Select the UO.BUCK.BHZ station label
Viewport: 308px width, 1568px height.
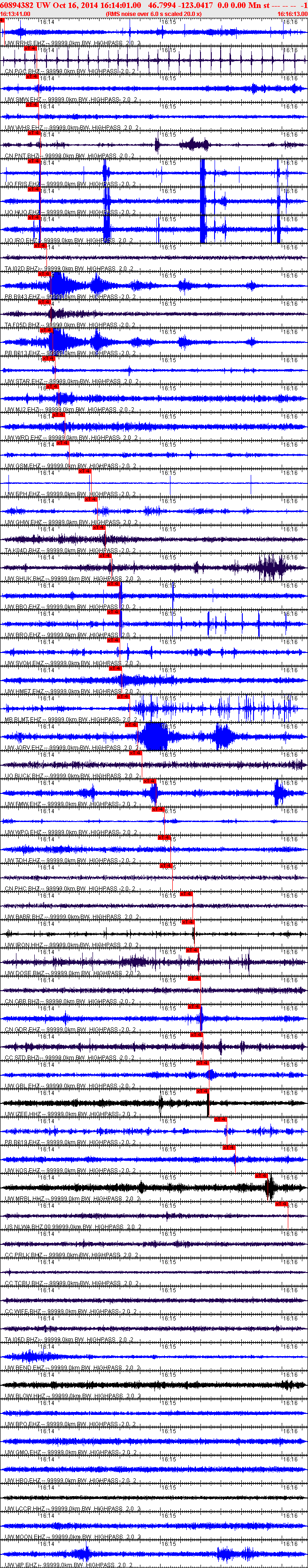pyautogui.click(x=25, y=776)
